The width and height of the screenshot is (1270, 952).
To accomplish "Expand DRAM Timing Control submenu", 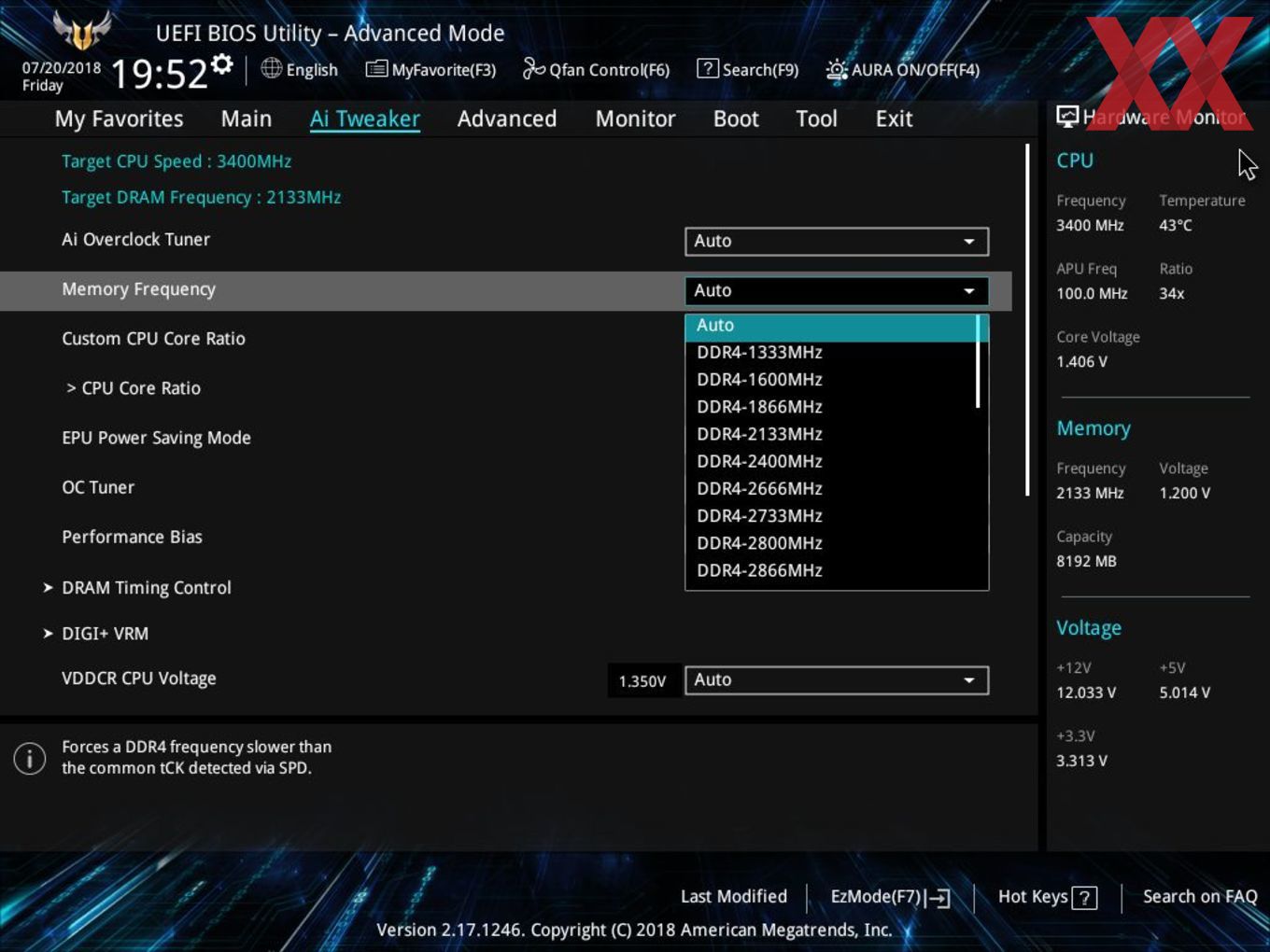I will 137,587.
